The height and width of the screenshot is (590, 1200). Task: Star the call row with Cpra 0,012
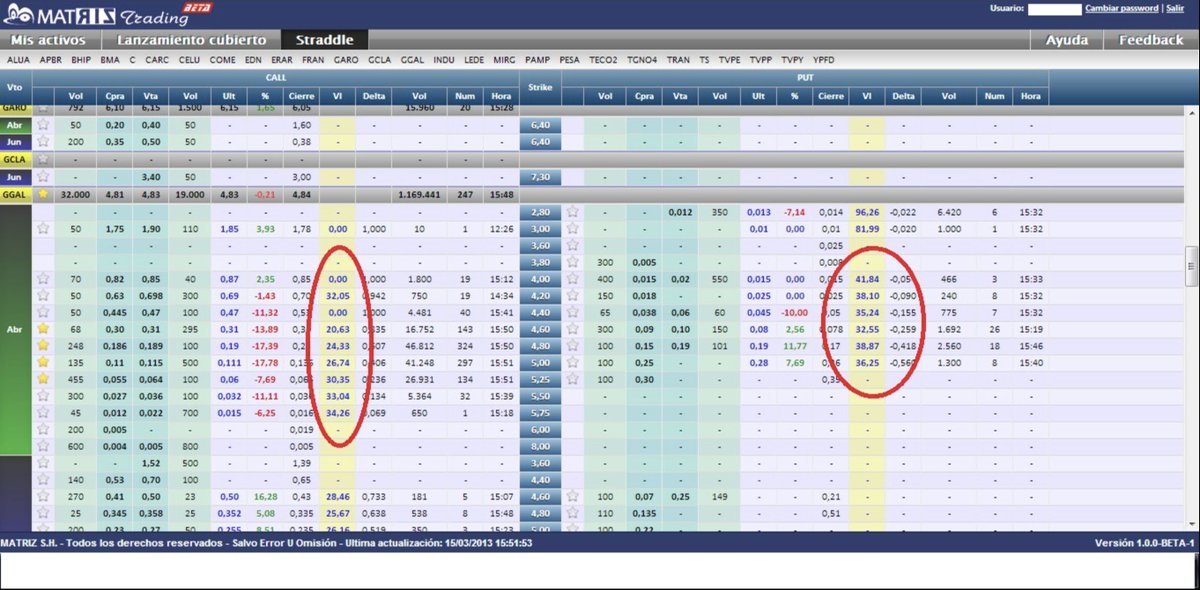coord(43,413)
